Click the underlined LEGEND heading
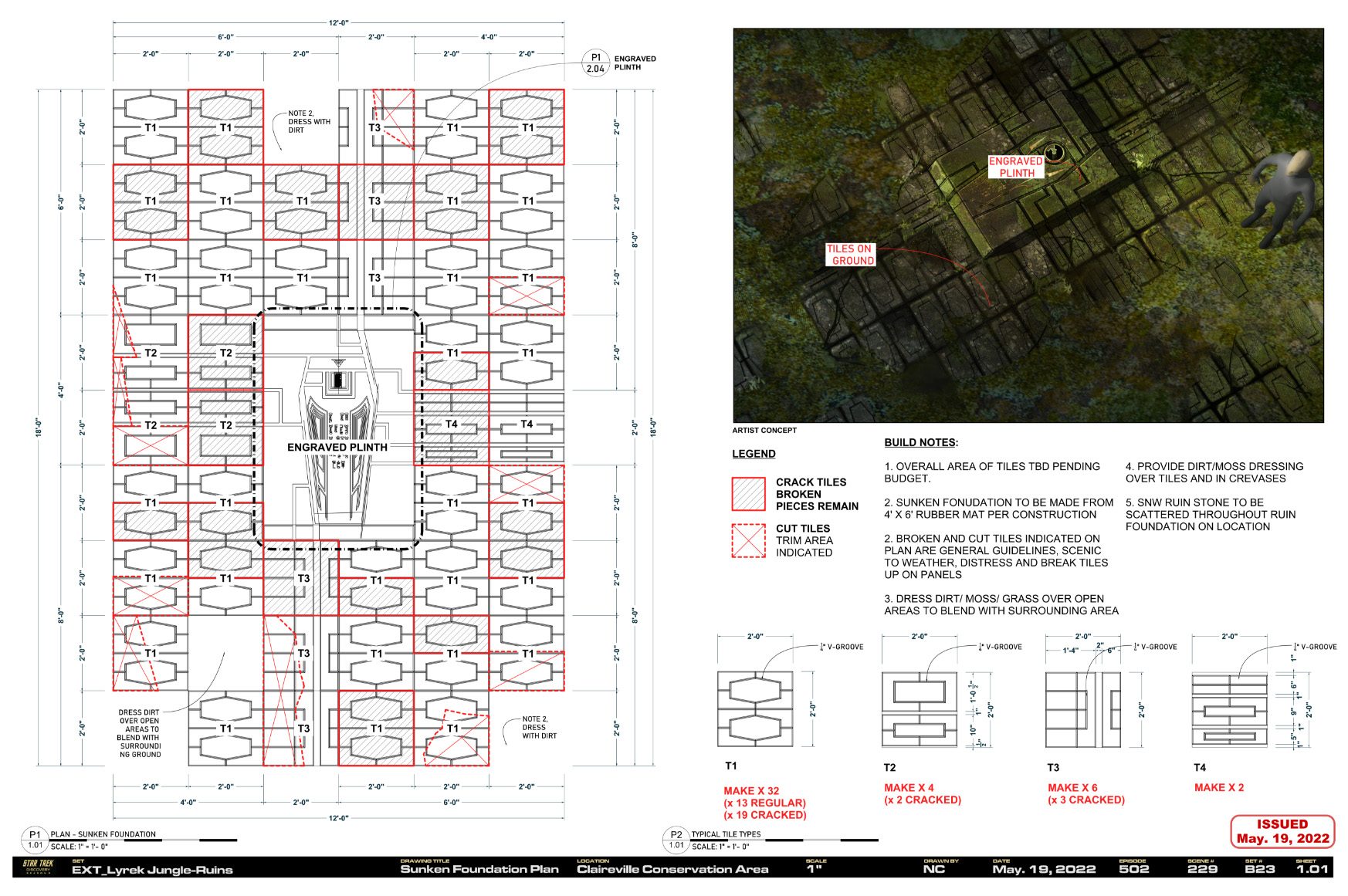1348x896 pixels. pos(754,454)
